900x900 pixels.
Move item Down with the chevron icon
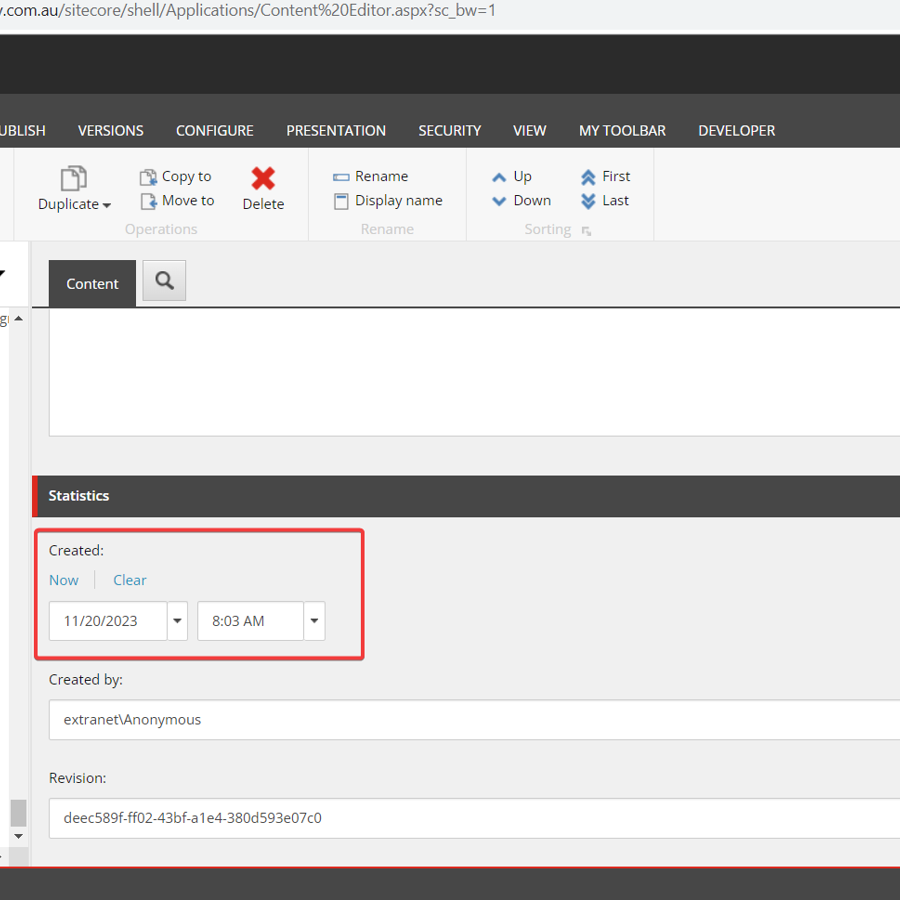(x=499, y=201)
